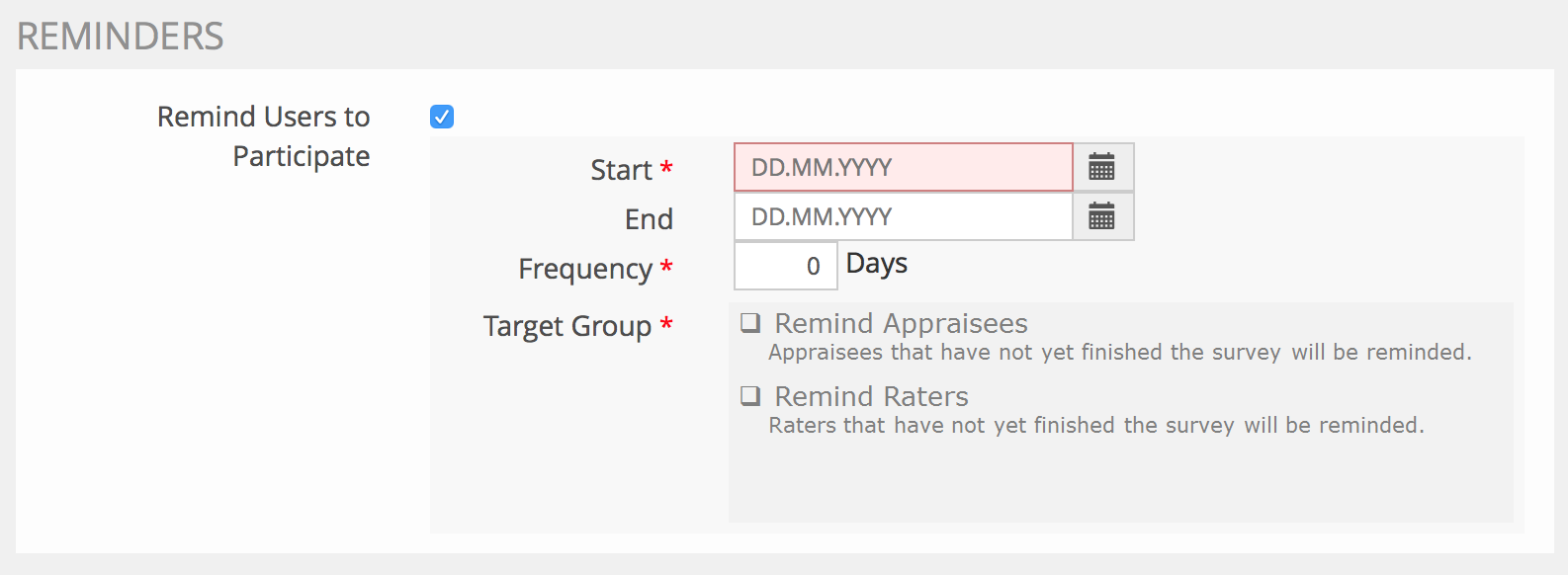Click the Appraisees reminder description text
1568x575 pixels.
pyautogui.click(x=1119, y=353)
